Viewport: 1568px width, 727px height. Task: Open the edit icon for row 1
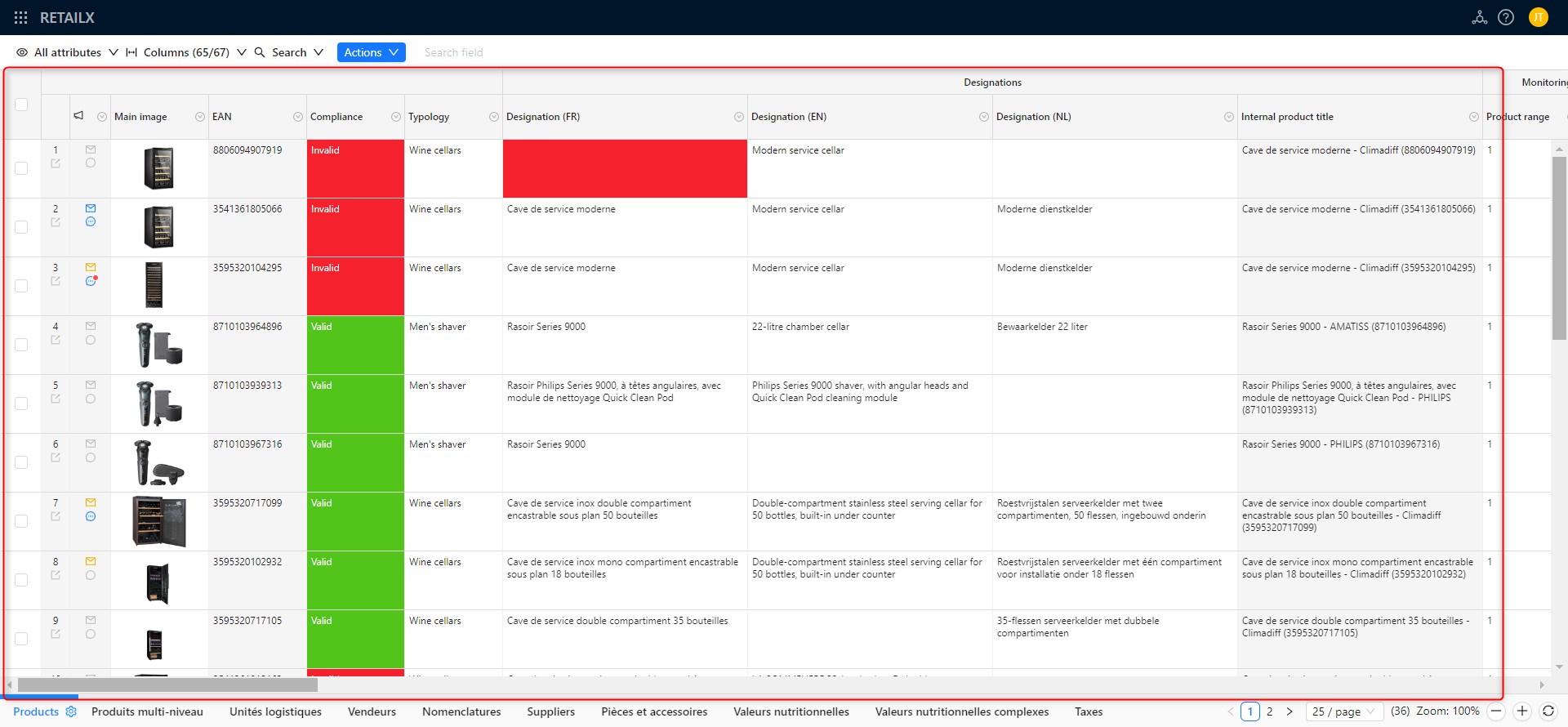[56, 163]
